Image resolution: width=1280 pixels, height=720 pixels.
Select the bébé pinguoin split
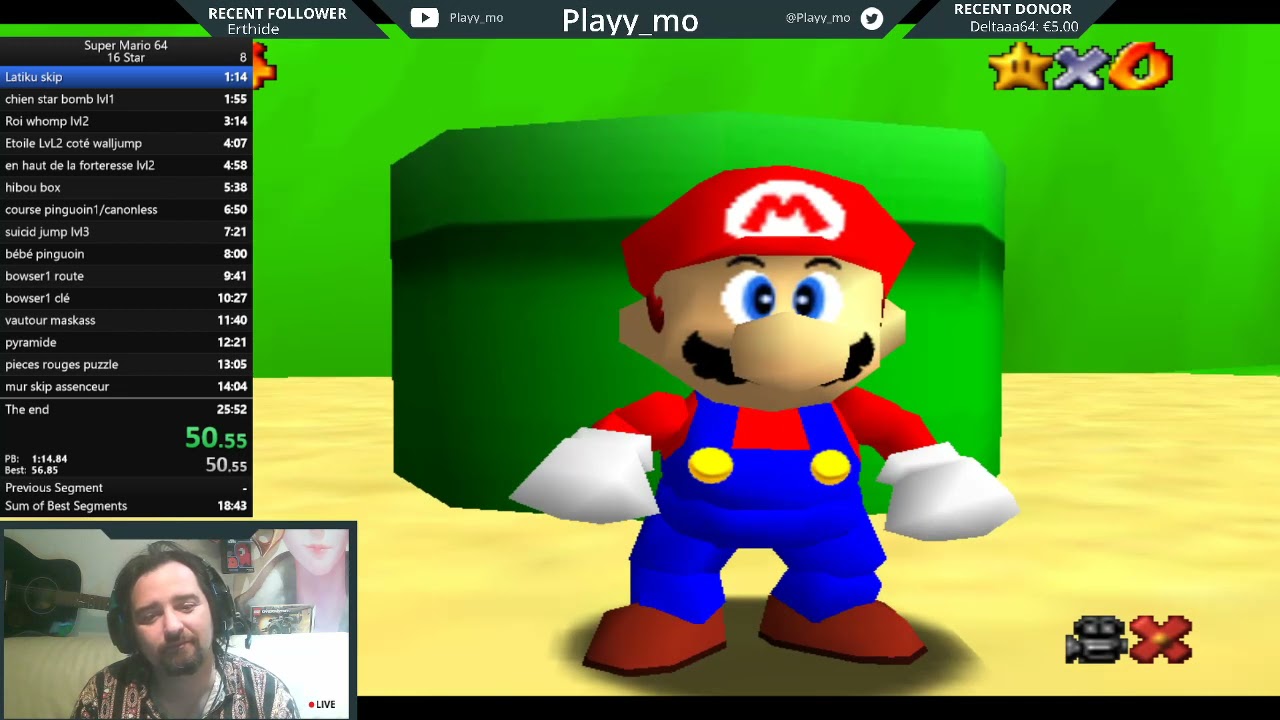(x=126, y=253)
